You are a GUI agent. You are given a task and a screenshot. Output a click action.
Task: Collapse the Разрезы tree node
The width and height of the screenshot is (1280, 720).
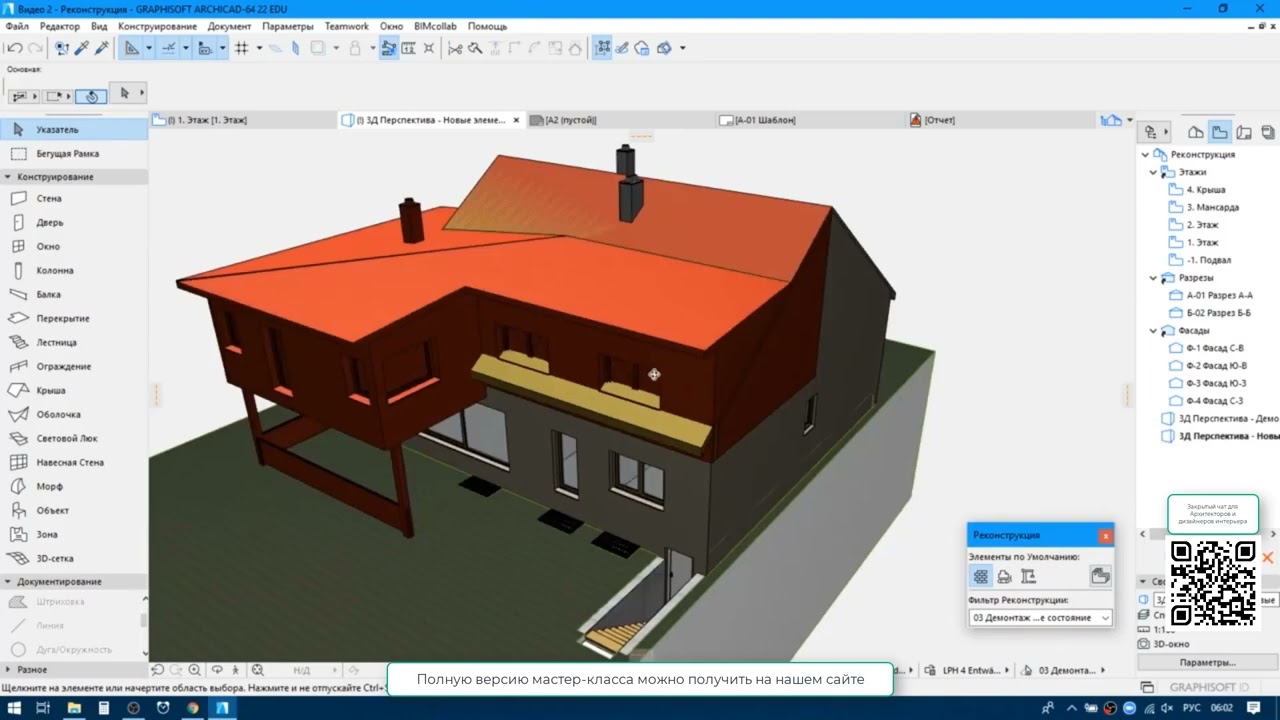[x=1153, y=278]
